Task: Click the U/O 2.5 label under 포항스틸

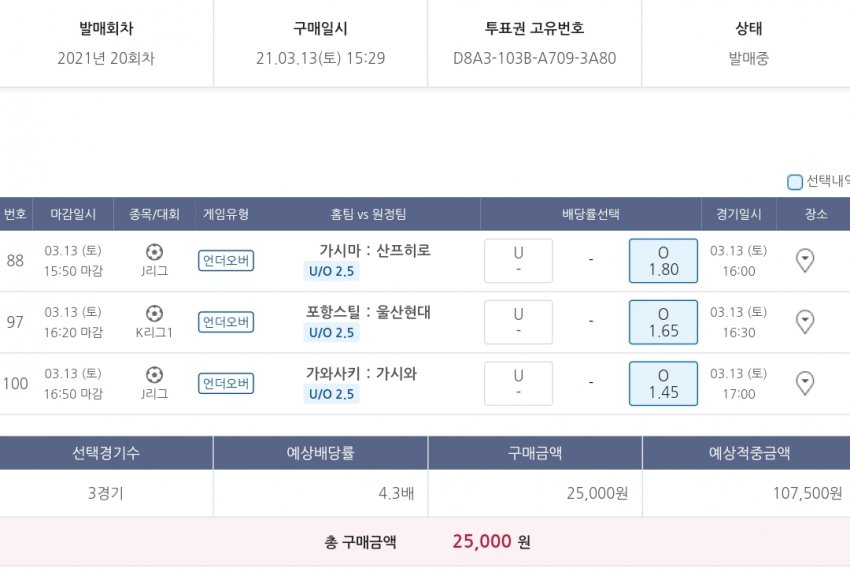Action: [x=330, y=332]
